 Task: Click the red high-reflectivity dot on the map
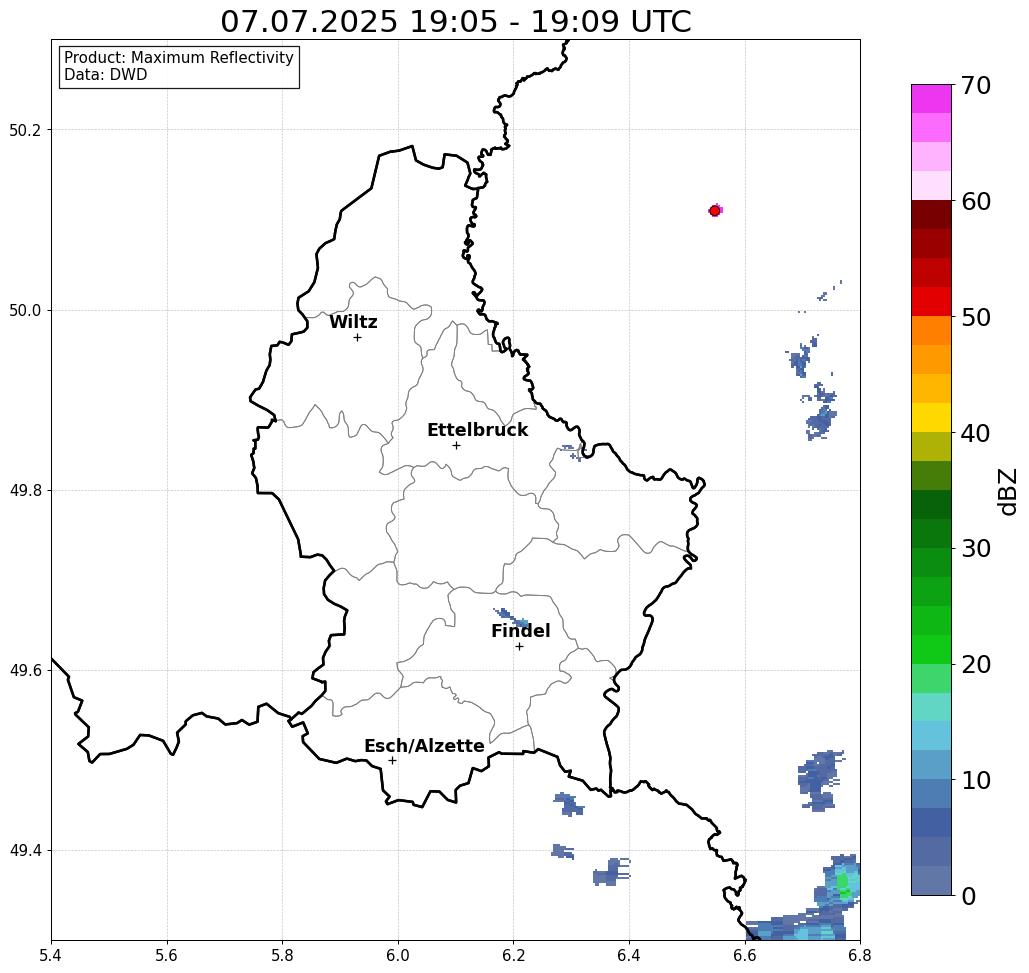[715, 211]
